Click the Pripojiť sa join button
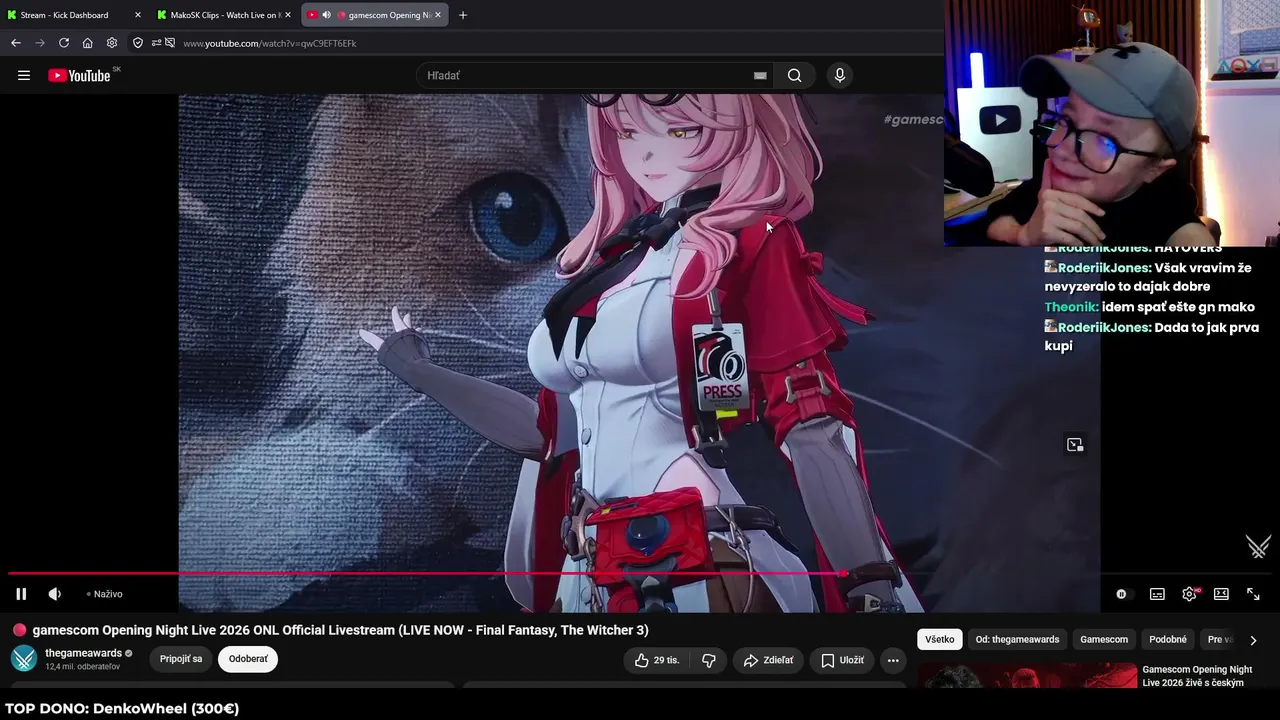 pyautogui.click(x=181, y=659)
